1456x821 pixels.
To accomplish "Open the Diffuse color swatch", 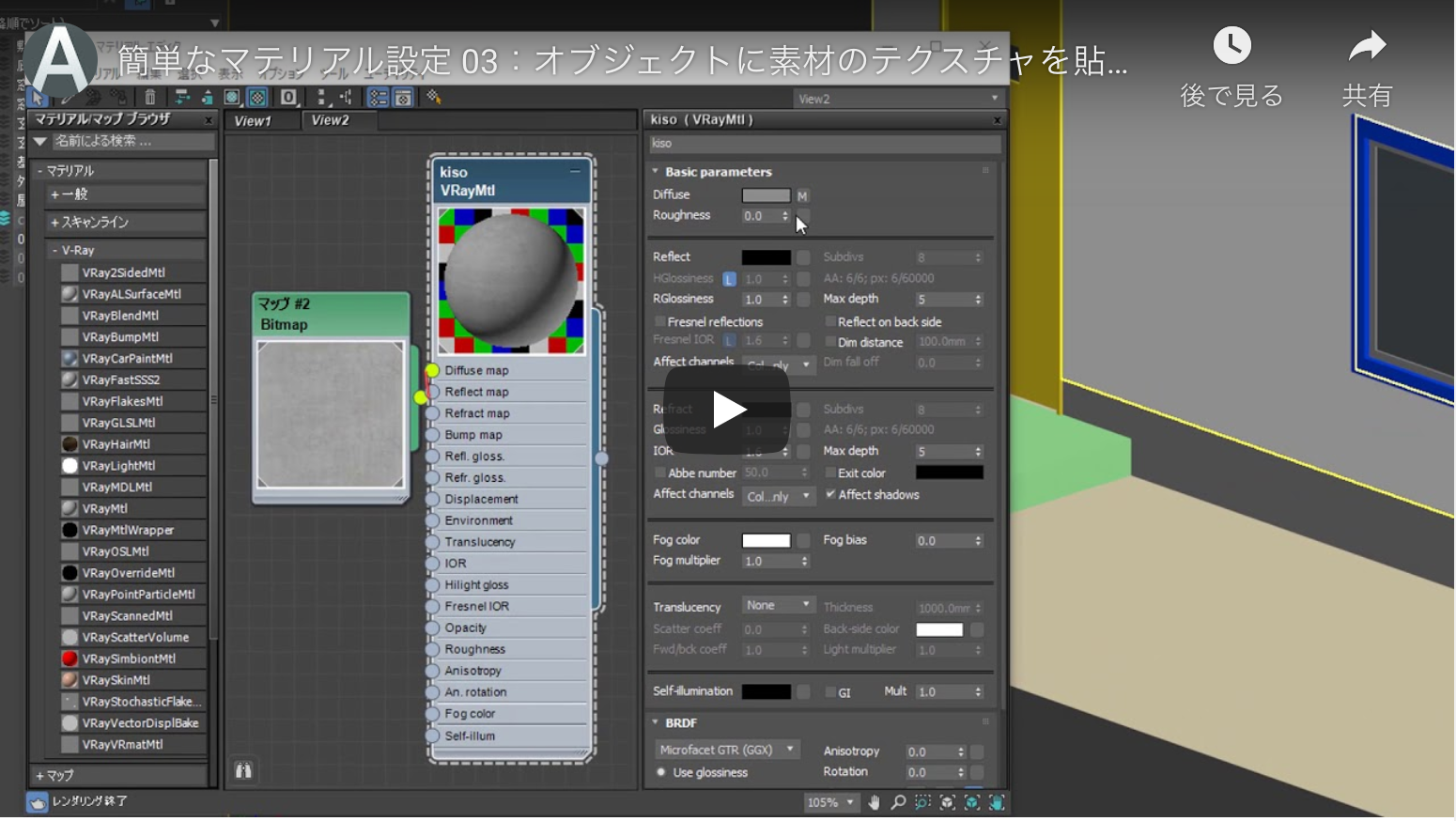I will pos(767,195).
